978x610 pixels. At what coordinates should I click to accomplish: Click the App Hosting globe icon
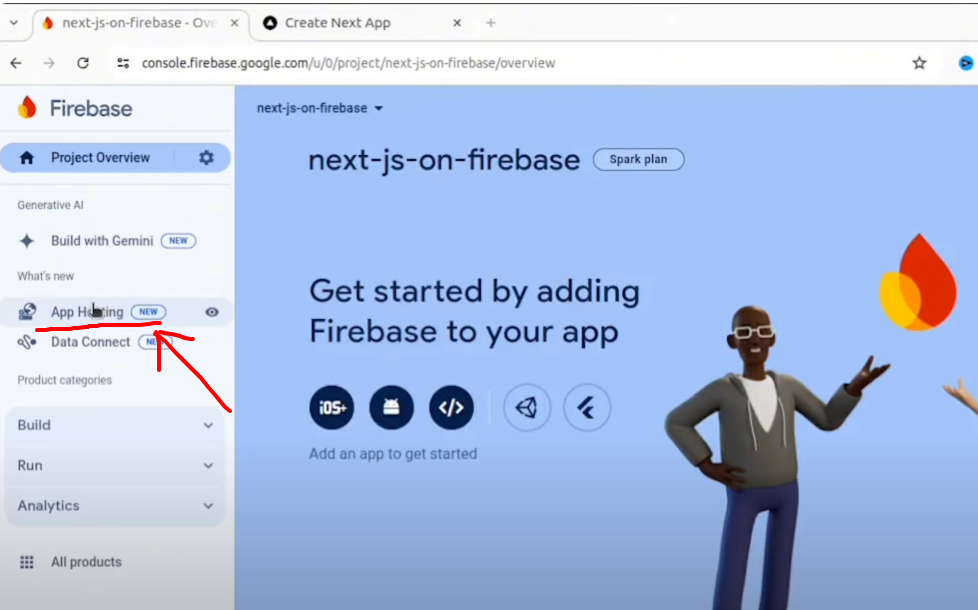coord(27,312)
